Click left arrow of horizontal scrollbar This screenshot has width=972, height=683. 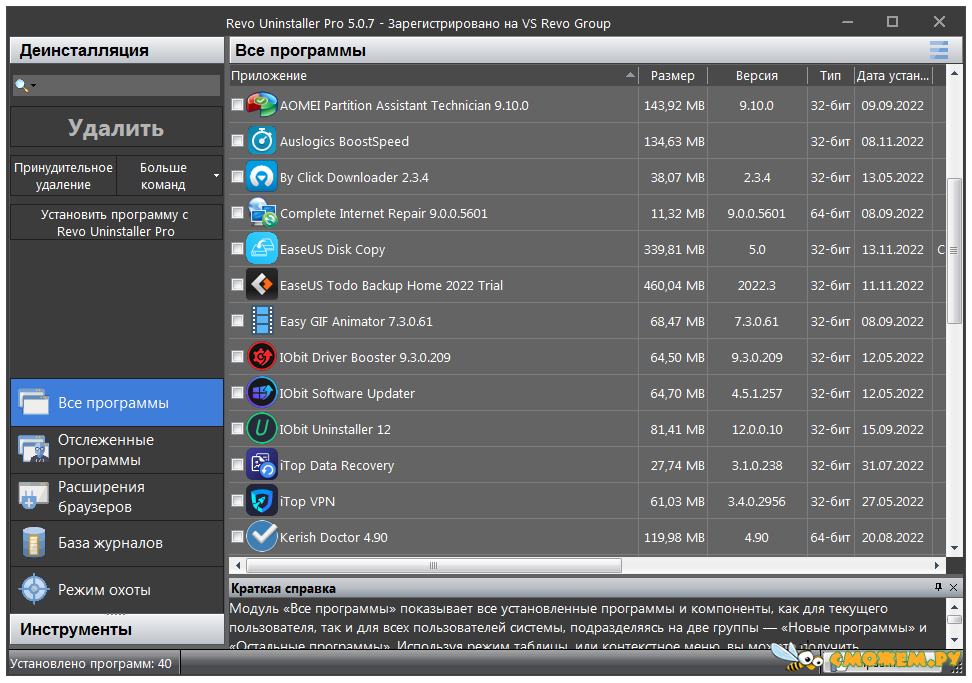point(238,565)
